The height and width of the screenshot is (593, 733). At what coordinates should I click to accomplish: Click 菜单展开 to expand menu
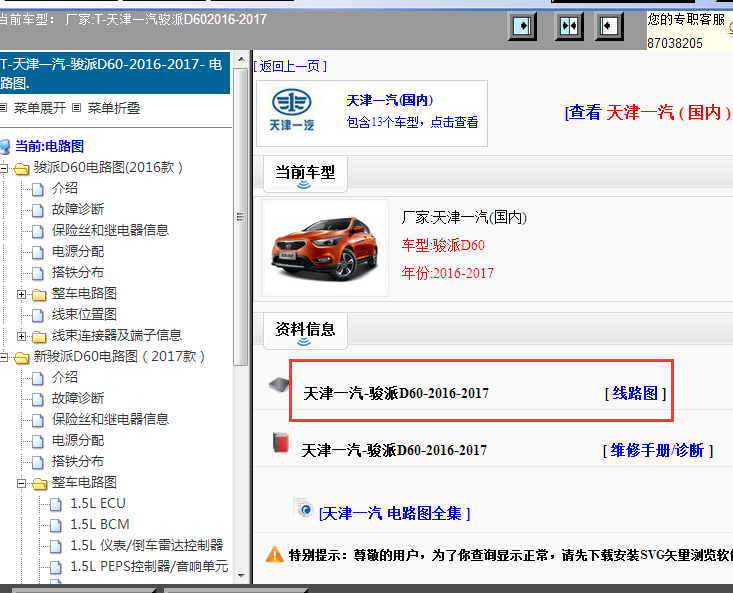[x=40, y=108]
